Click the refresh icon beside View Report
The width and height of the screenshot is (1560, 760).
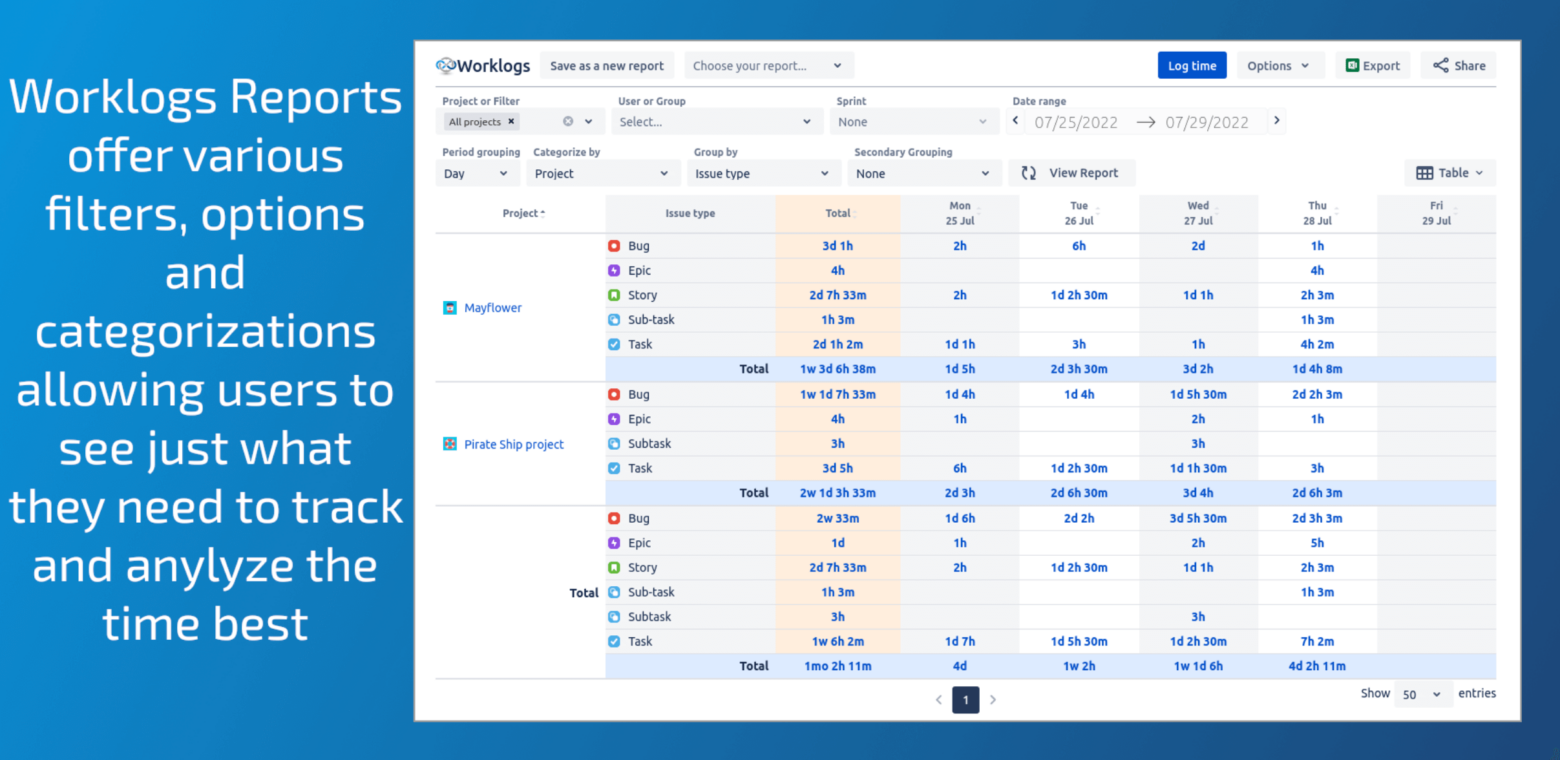(x=1029, y=172)
